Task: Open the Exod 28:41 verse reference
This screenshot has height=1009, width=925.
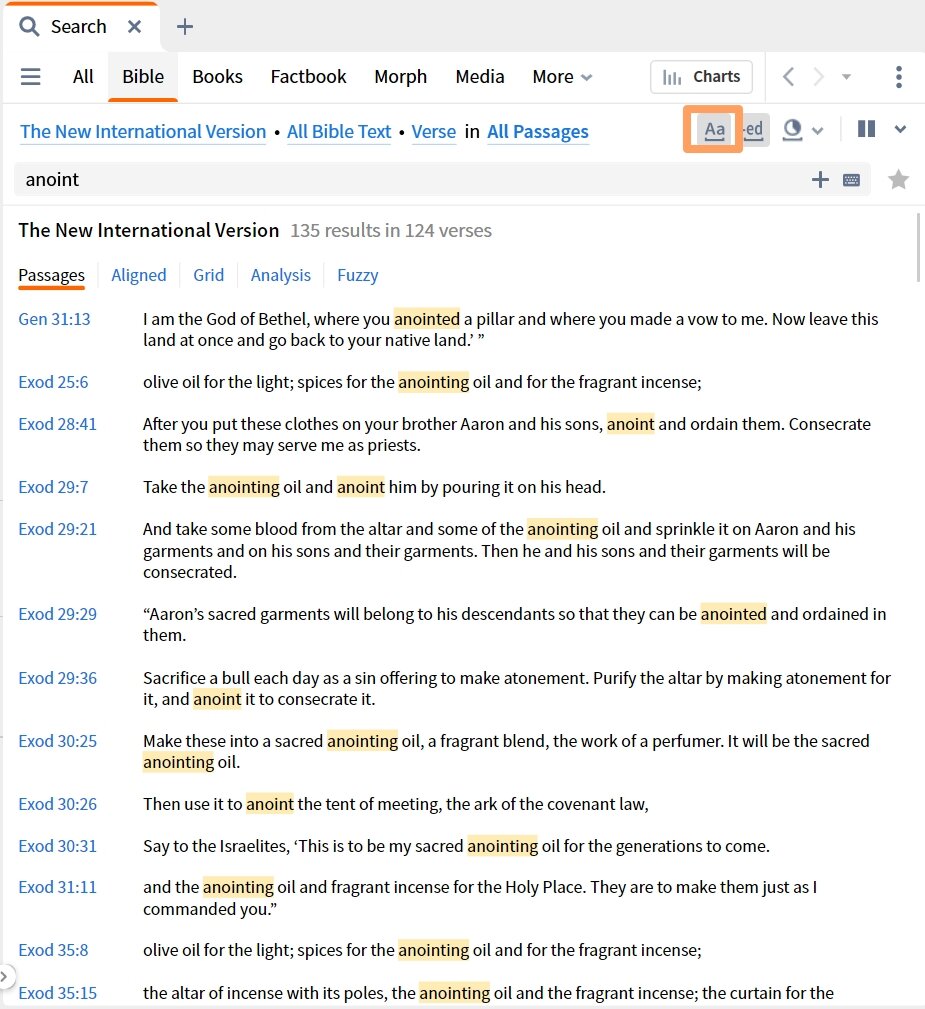Action: 57,424
